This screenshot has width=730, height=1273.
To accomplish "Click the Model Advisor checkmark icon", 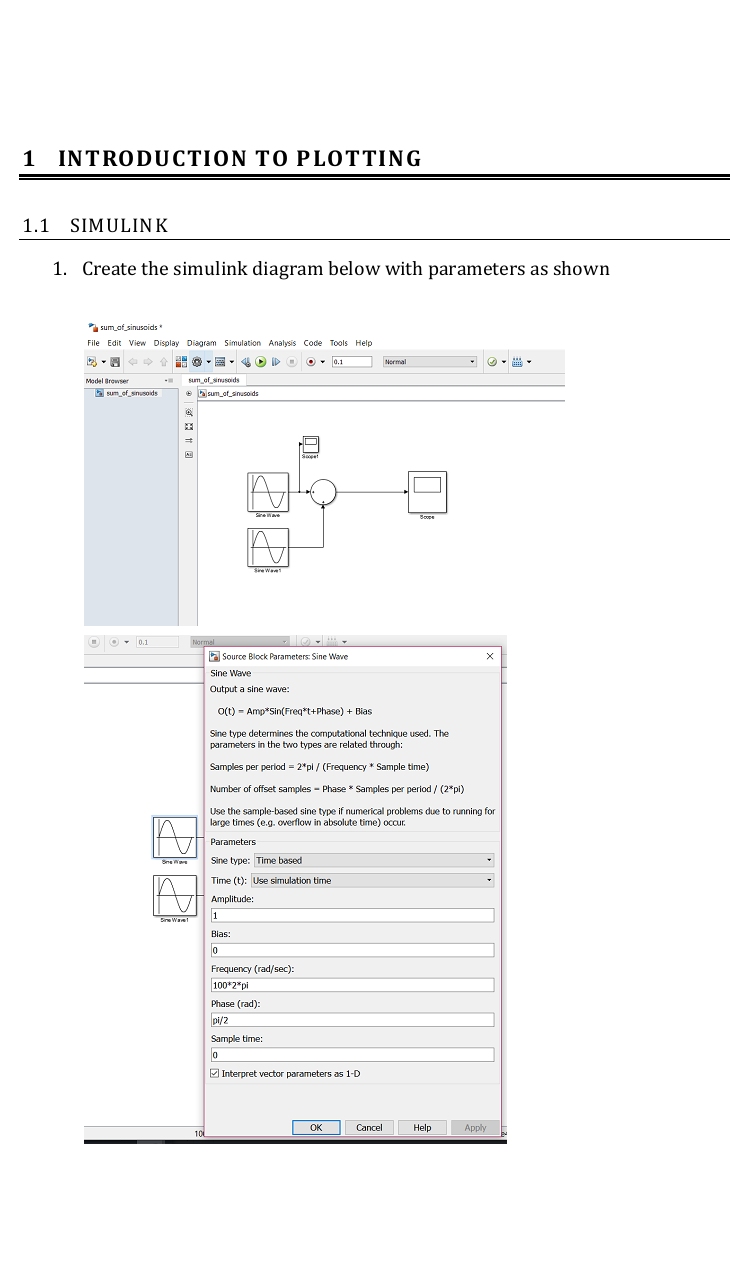I will (x=492, y=361).
